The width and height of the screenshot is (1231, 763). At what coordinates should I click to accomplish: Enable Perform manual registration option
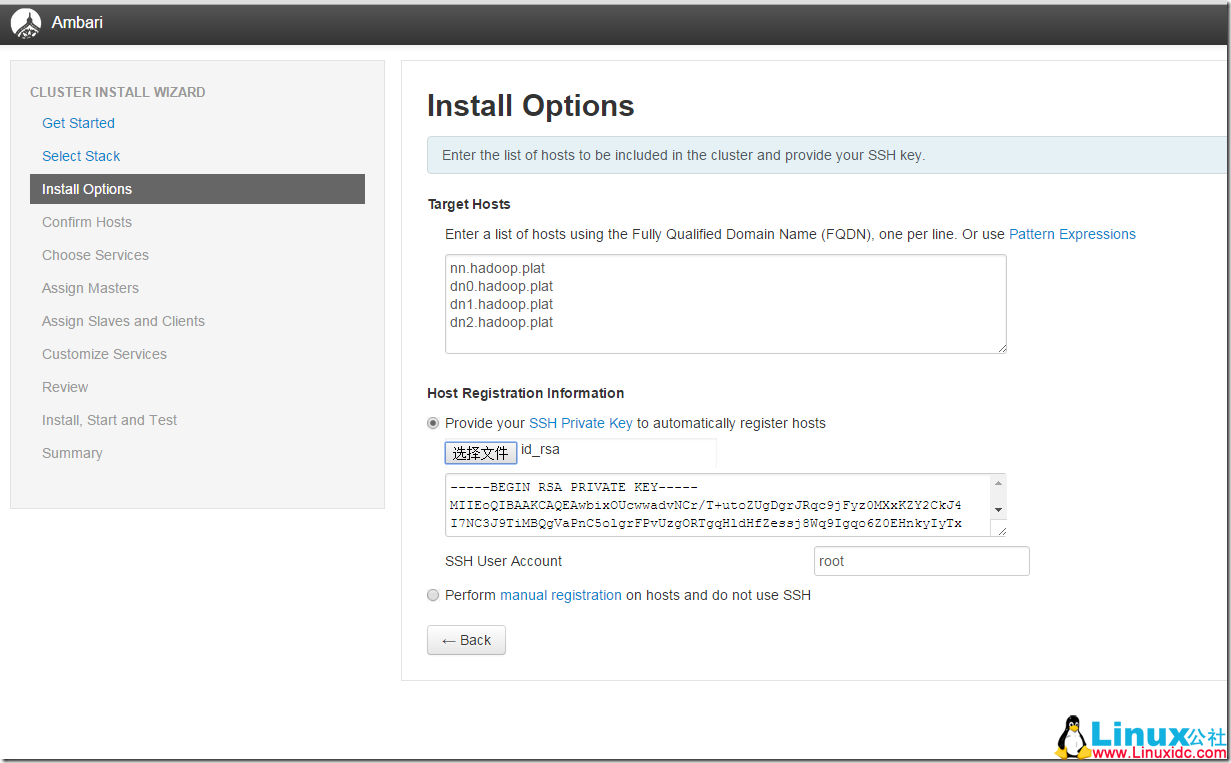[x=433, y=595]
